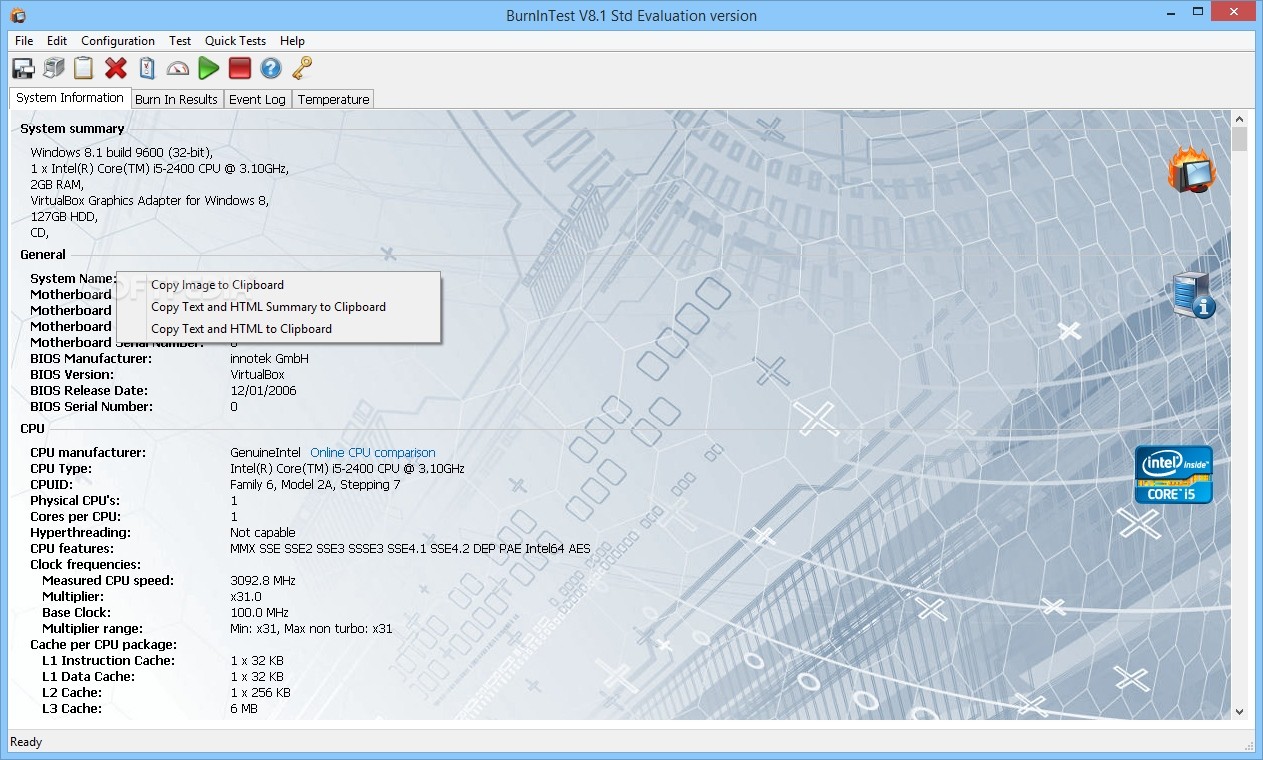Click the CPU features MMX SSE list

pos(410,549)
